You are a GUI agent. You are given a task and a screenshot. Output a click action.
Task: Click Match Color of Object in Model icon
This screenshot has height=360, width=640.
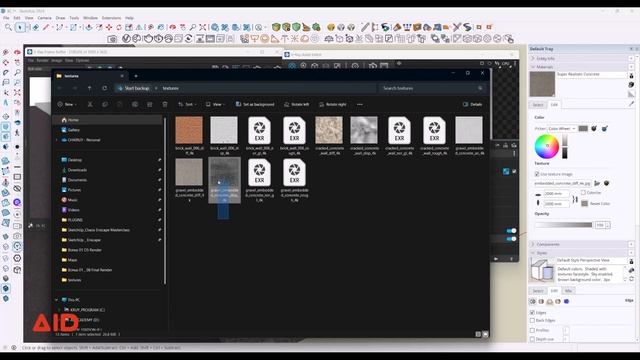594,129
